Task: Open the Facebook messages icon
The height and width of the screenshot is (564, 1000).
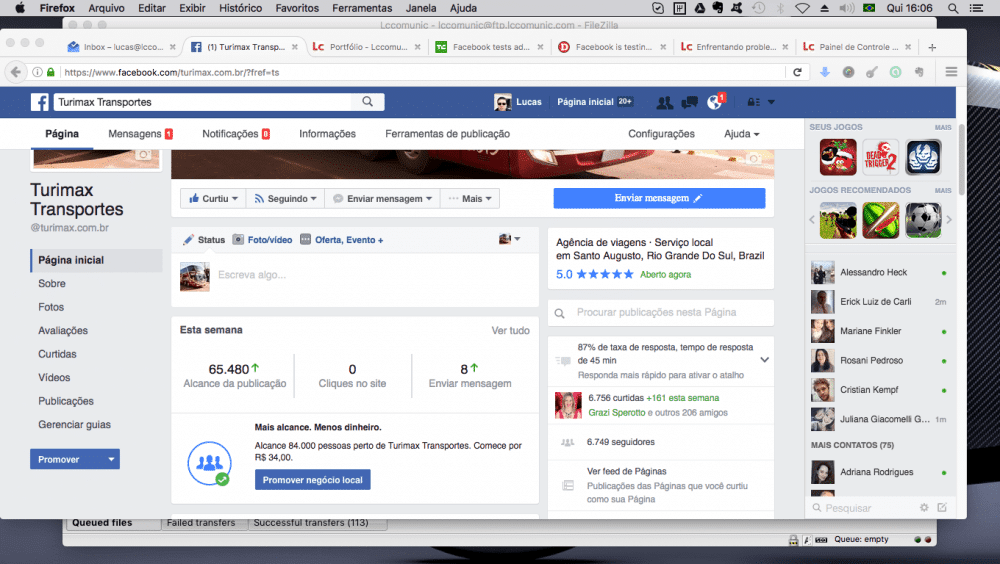Action: (689, 102)
